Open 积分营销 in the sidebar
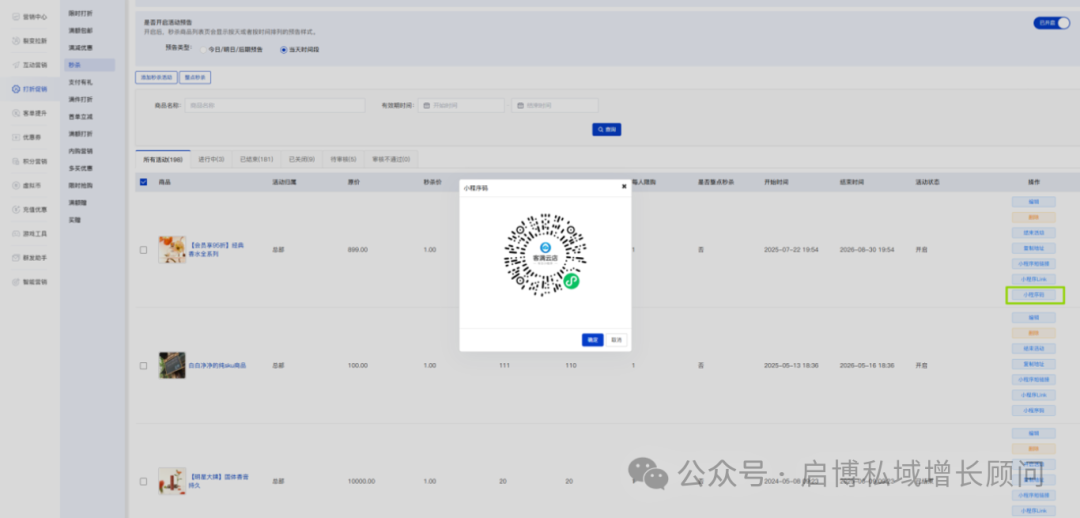 tap(34, 161)
